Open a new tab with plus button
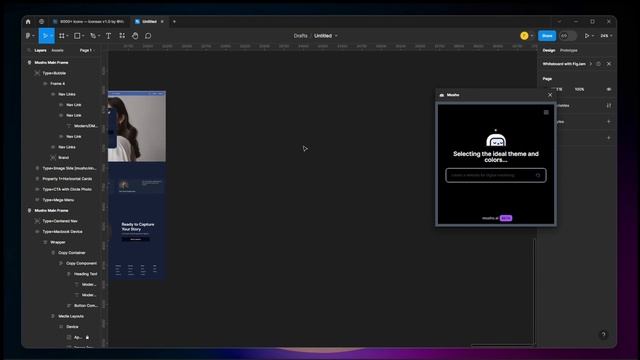 click(x=174, y=22)
